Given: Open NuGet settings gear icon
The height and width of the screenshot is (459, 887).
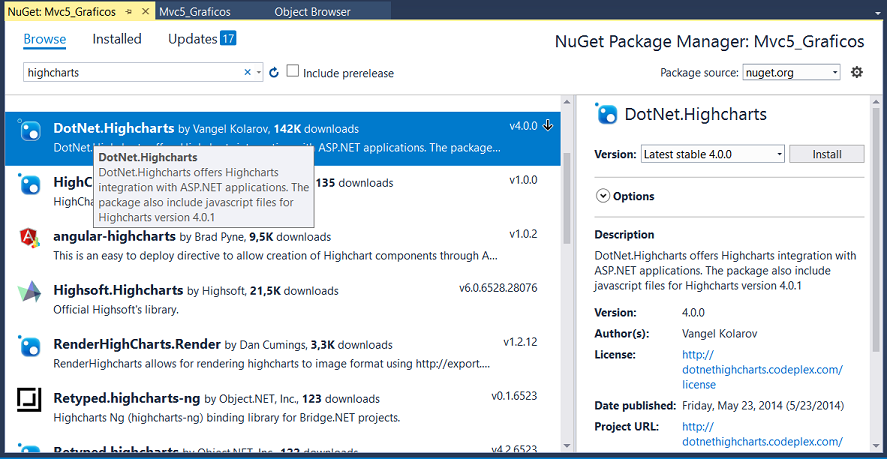Looking at the screenshot, I should click(857, 72).
